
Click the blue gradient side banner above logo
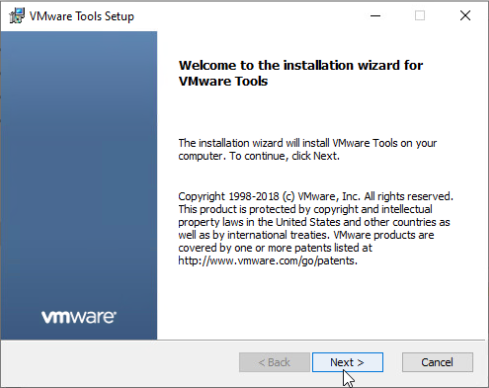[79, 167]
